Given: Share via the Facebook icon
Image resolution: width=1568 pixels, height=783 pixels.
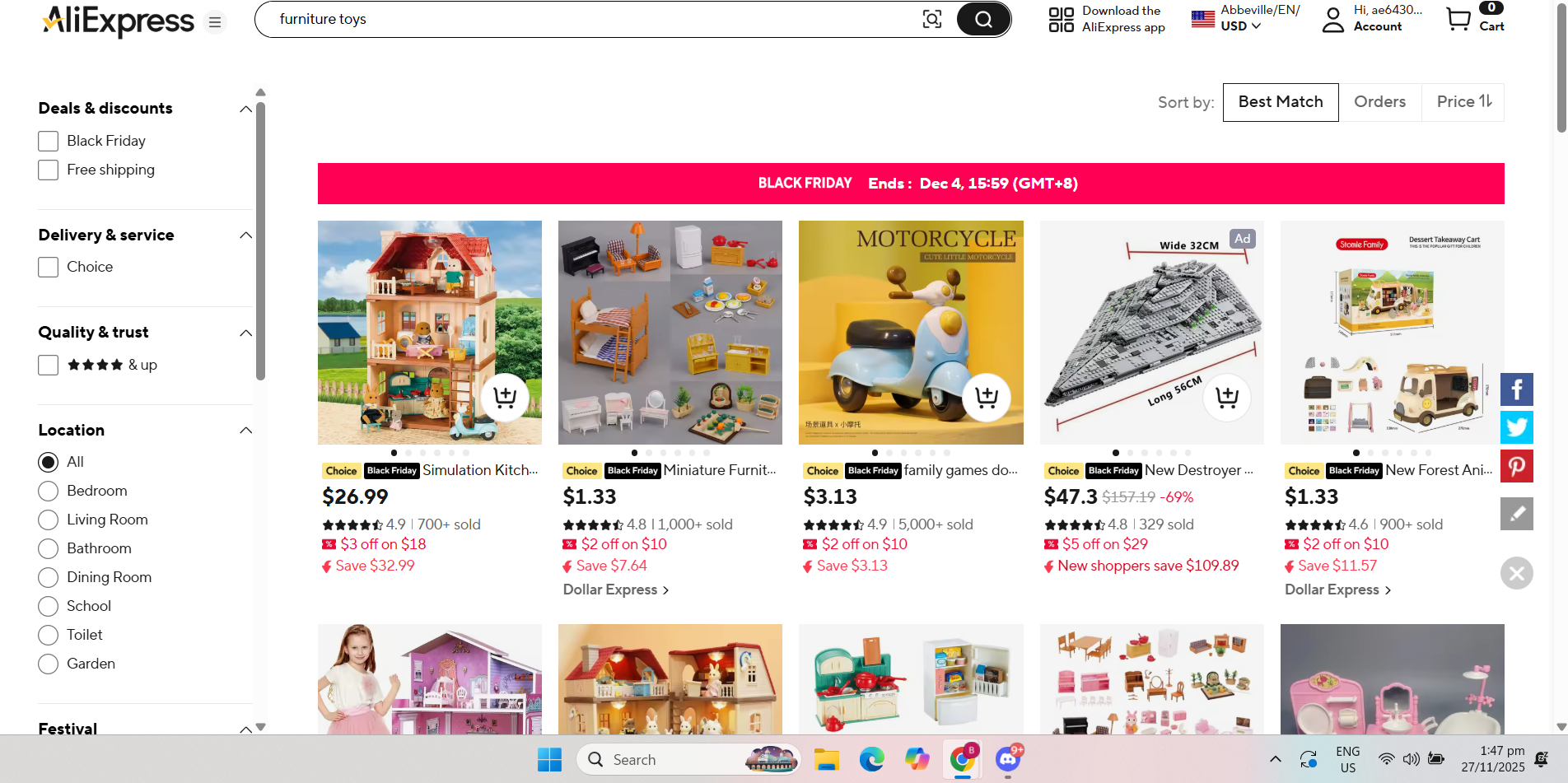Looking at the screenshot, I should coord(1516,389).
